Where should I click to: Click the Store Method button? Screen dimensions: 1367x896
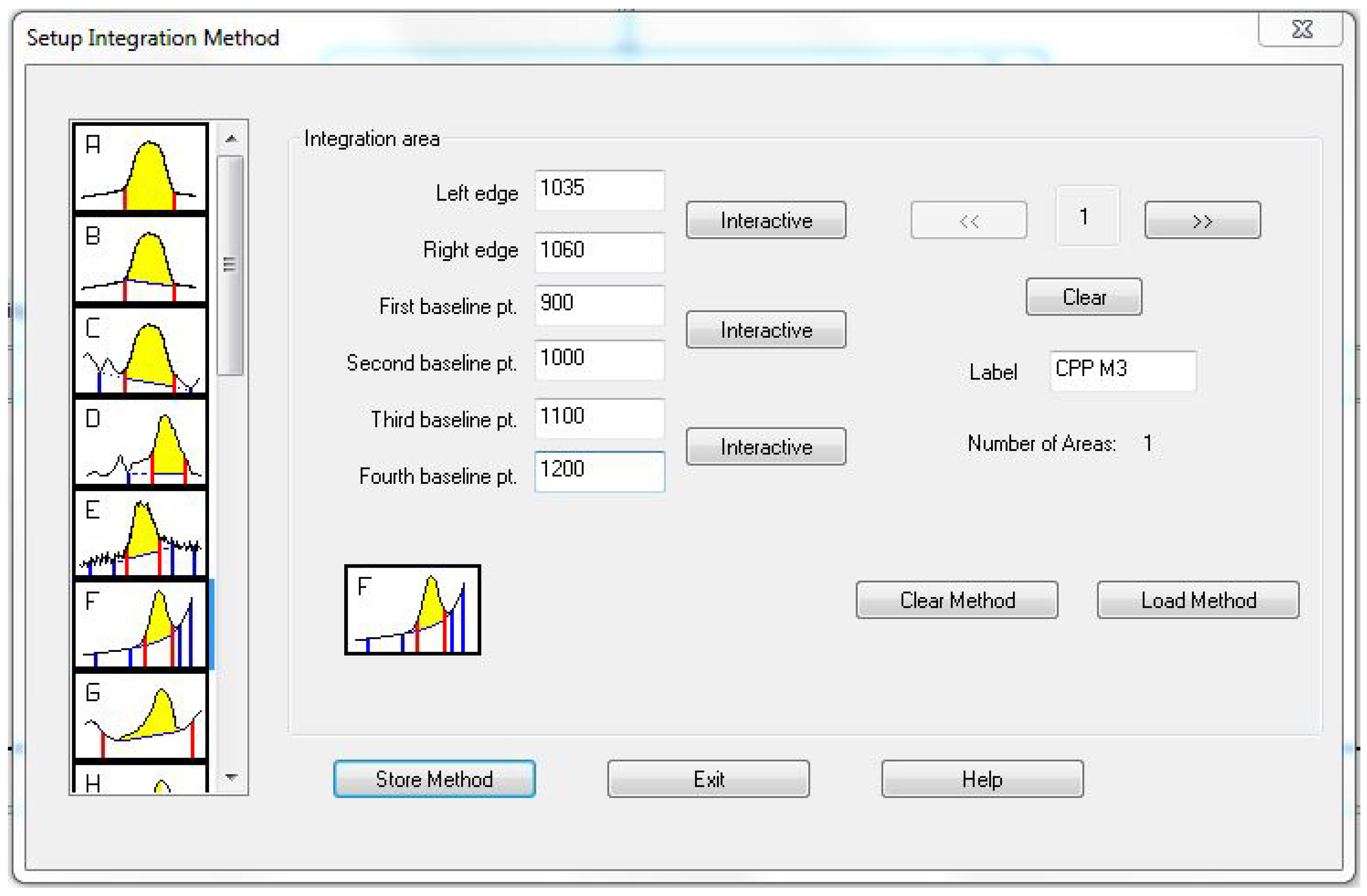[434, 779]
